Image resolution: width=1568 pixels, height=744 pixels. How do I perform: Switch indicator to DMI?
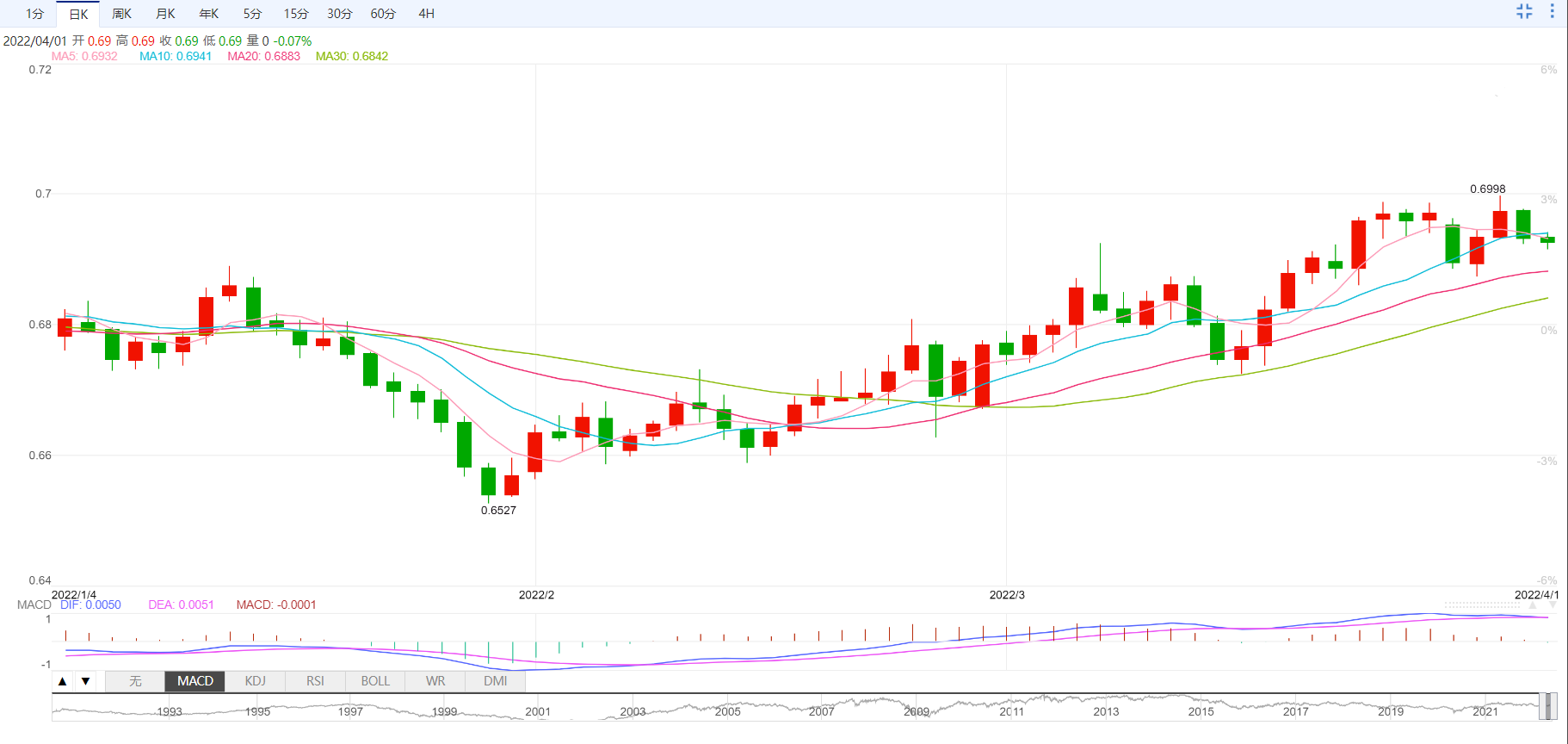[x=496, y=681]
